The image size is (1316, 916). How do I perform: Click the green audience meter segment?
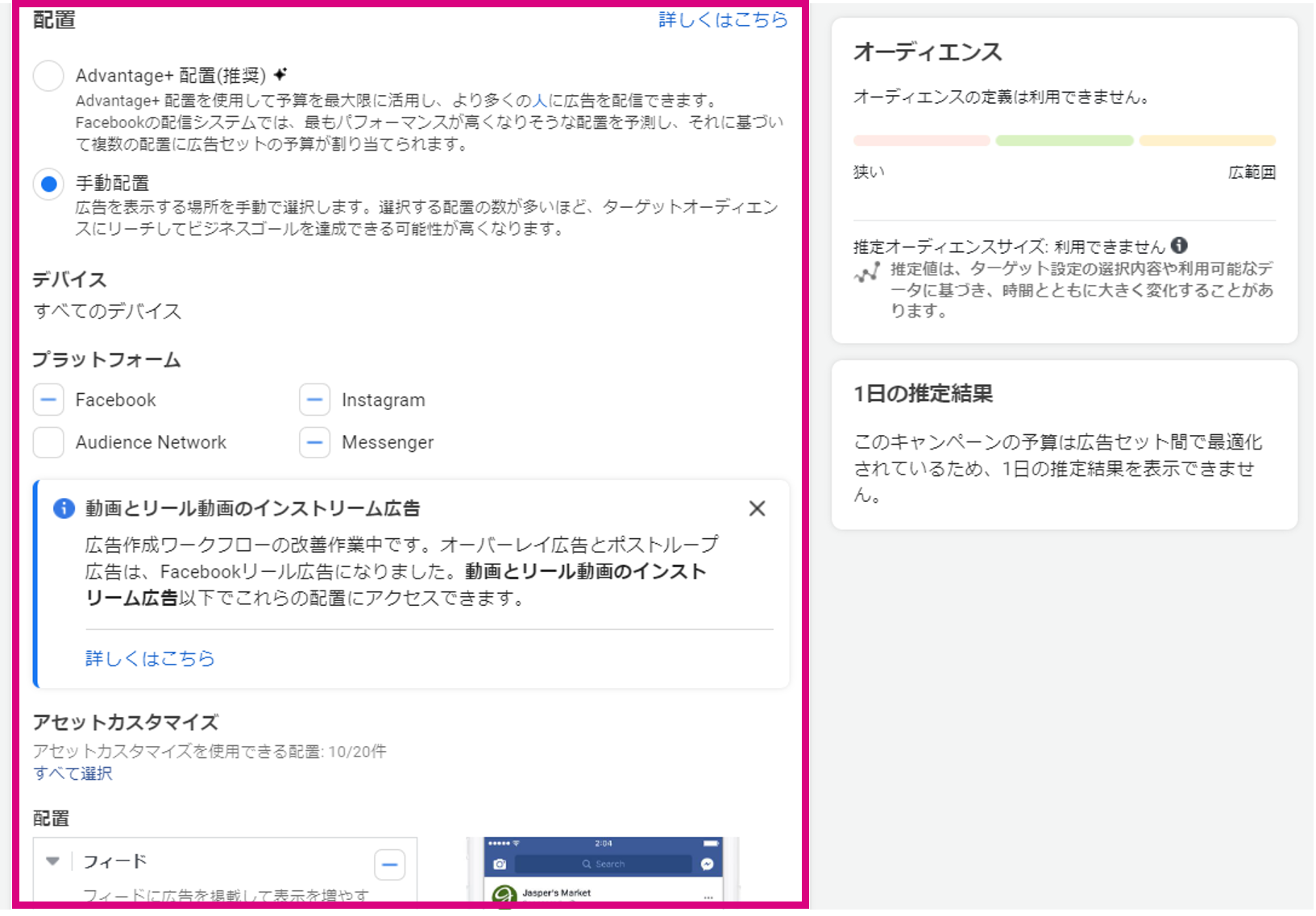tap(1064, 141)
